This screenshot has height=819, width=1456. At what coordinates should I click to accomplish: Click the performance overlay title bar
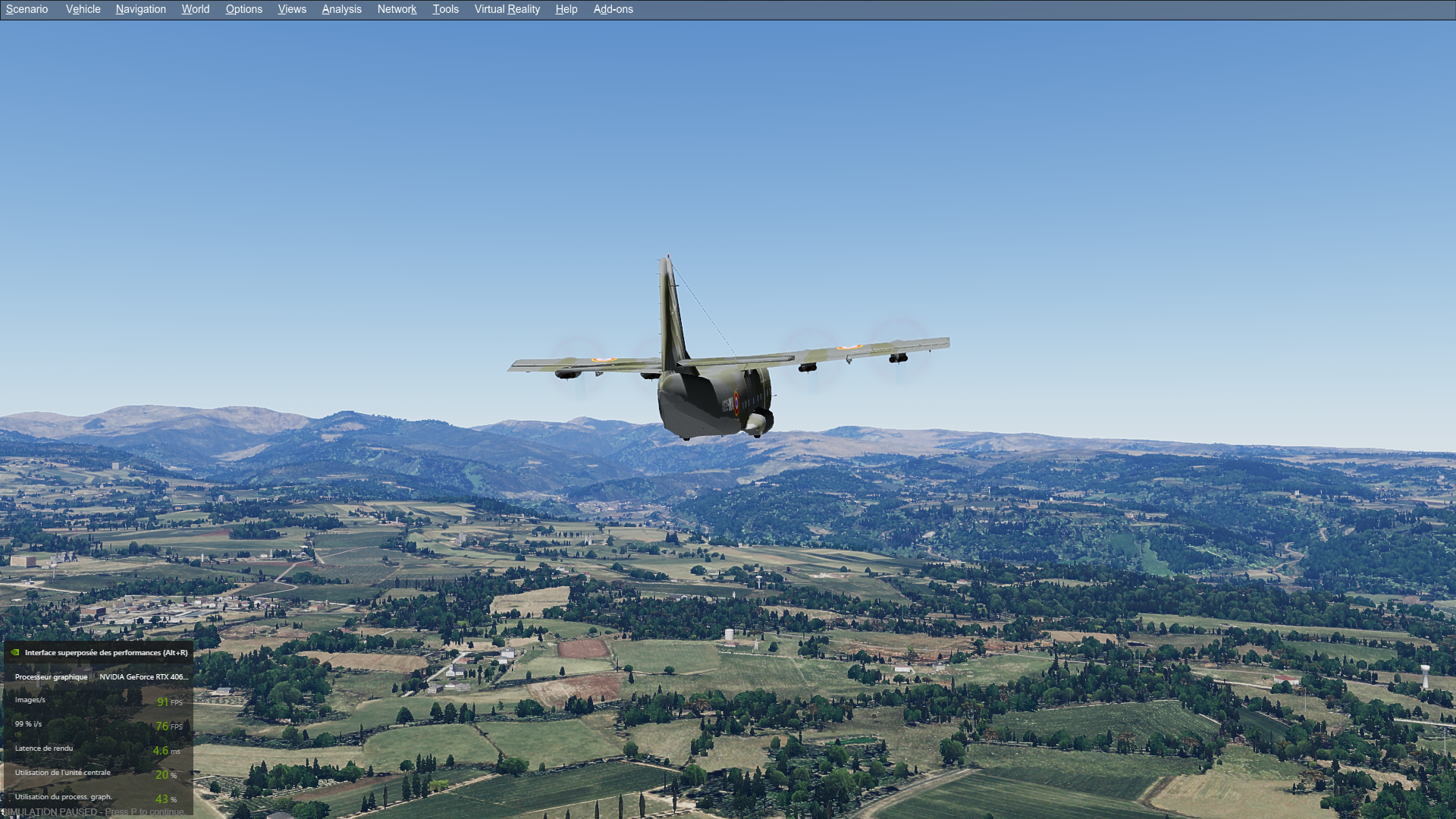[105, 652]
